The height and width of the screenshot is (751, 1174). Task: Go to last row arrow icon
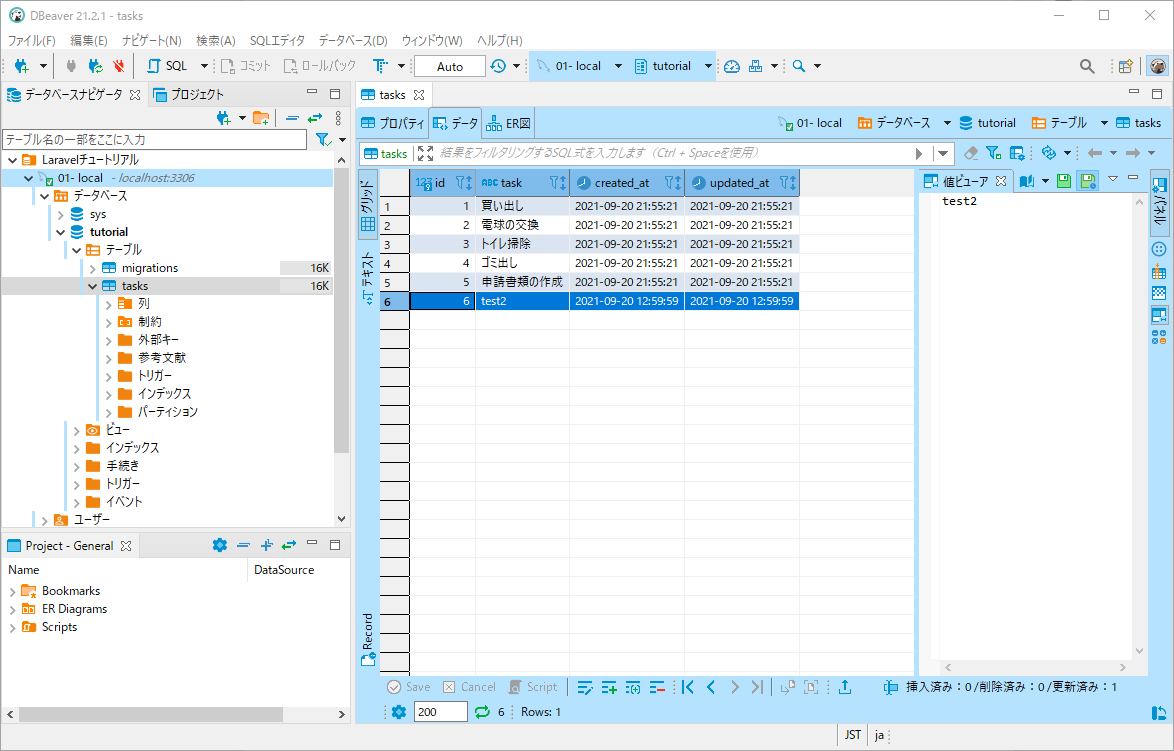(x=758, y=687)
